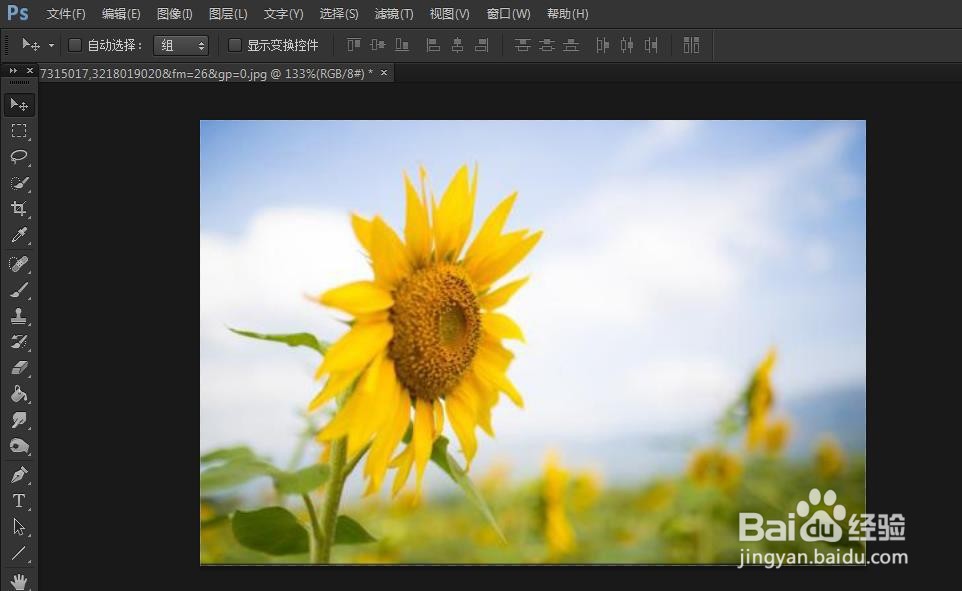Open the 帮助(H) menu

[568, 14]
